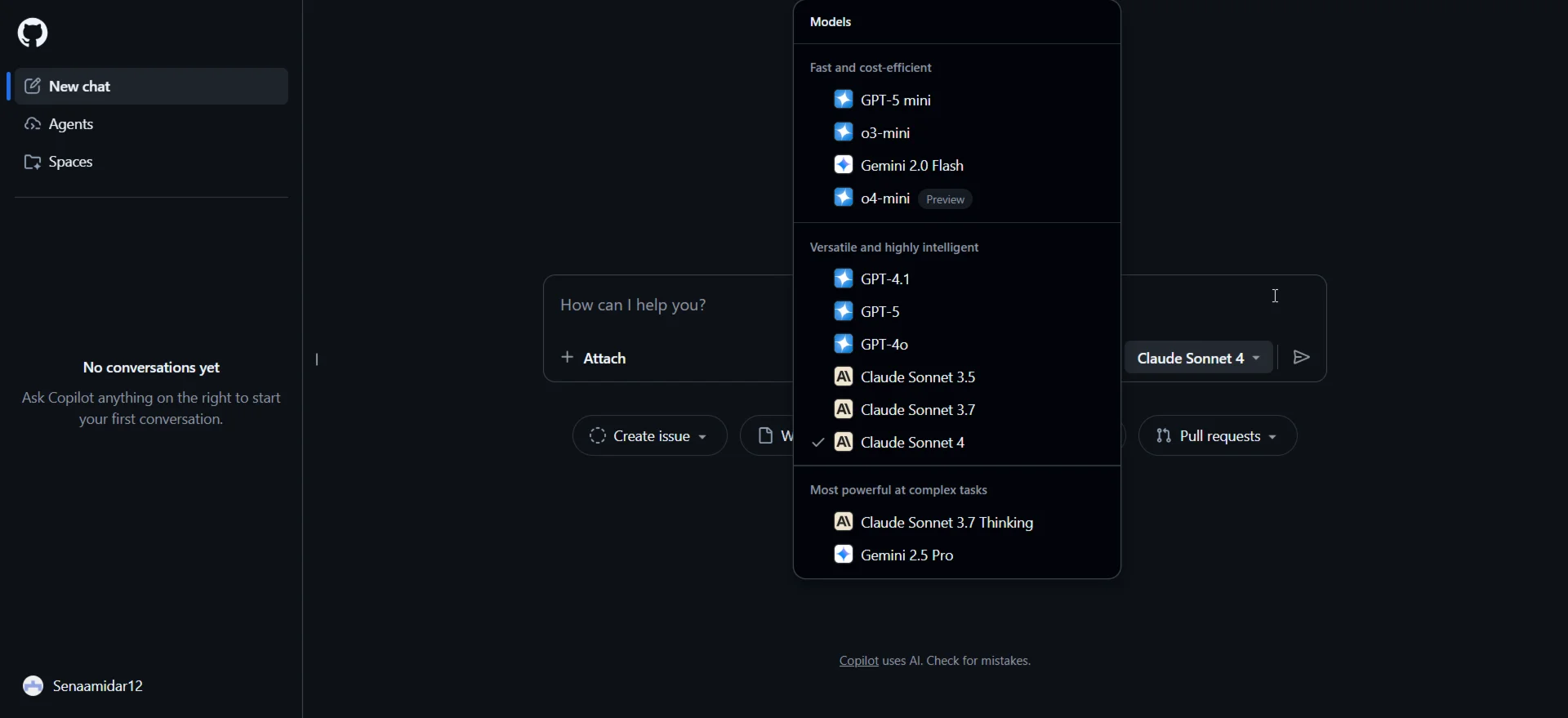Open the Senaamidar12 account menu

[x=83, y=686]
